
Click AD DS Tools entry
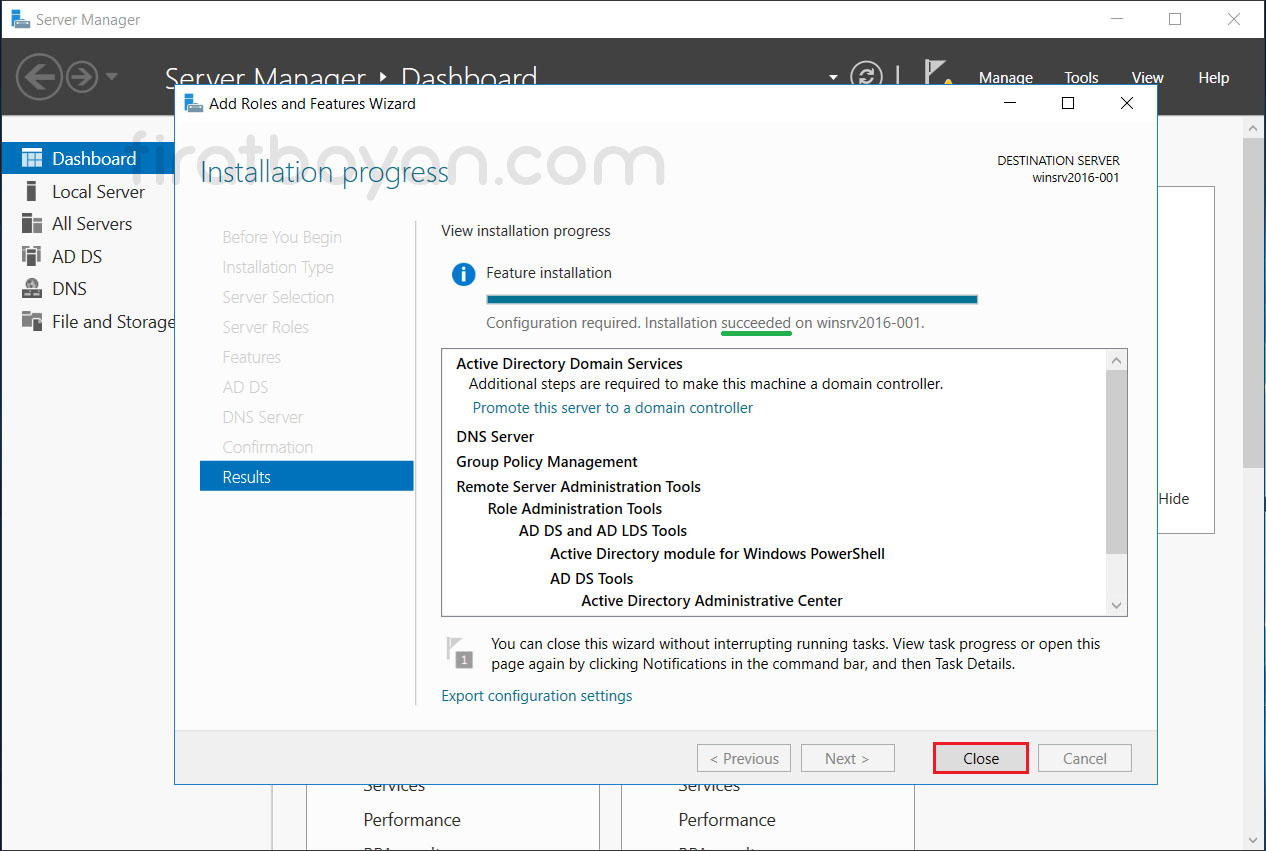tap(591, 579)
